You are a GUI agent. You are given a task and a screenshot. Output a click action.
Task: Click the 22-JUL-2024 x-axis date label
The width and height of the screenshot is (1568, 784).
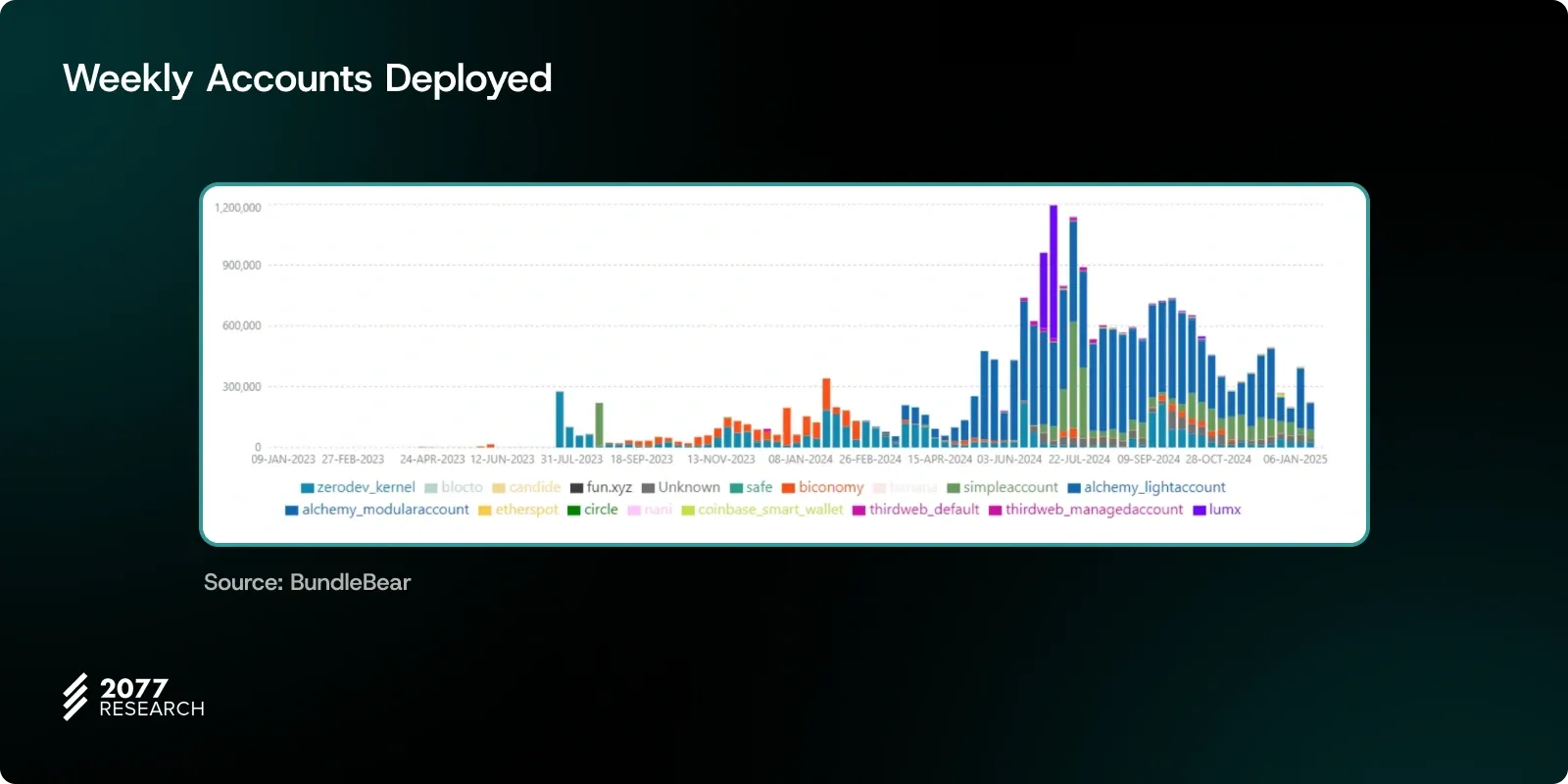(1079, 459)
